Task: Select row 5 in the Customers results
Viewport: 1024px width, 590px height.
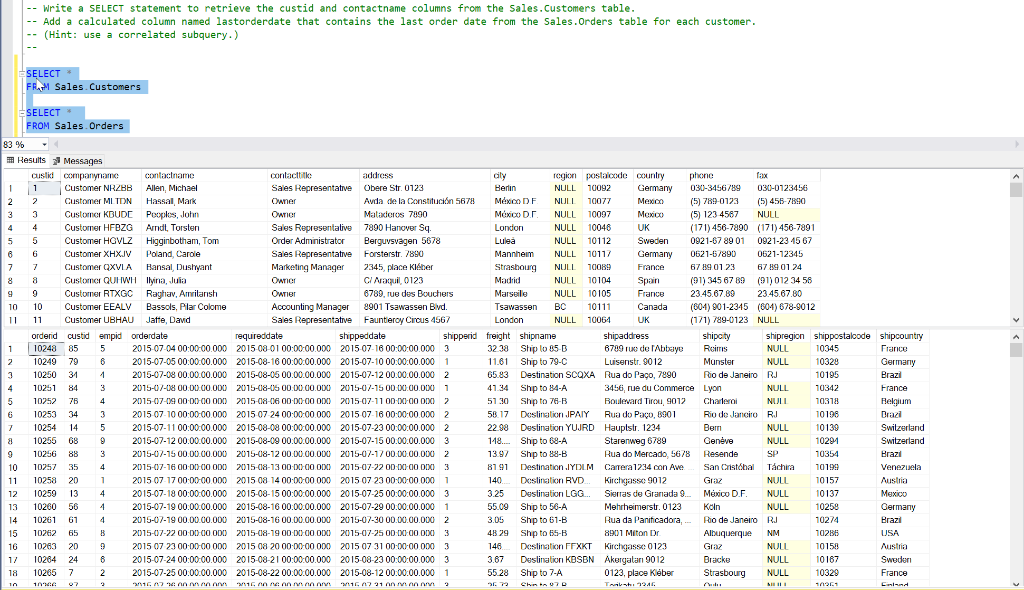Action: tap(9, 241)
